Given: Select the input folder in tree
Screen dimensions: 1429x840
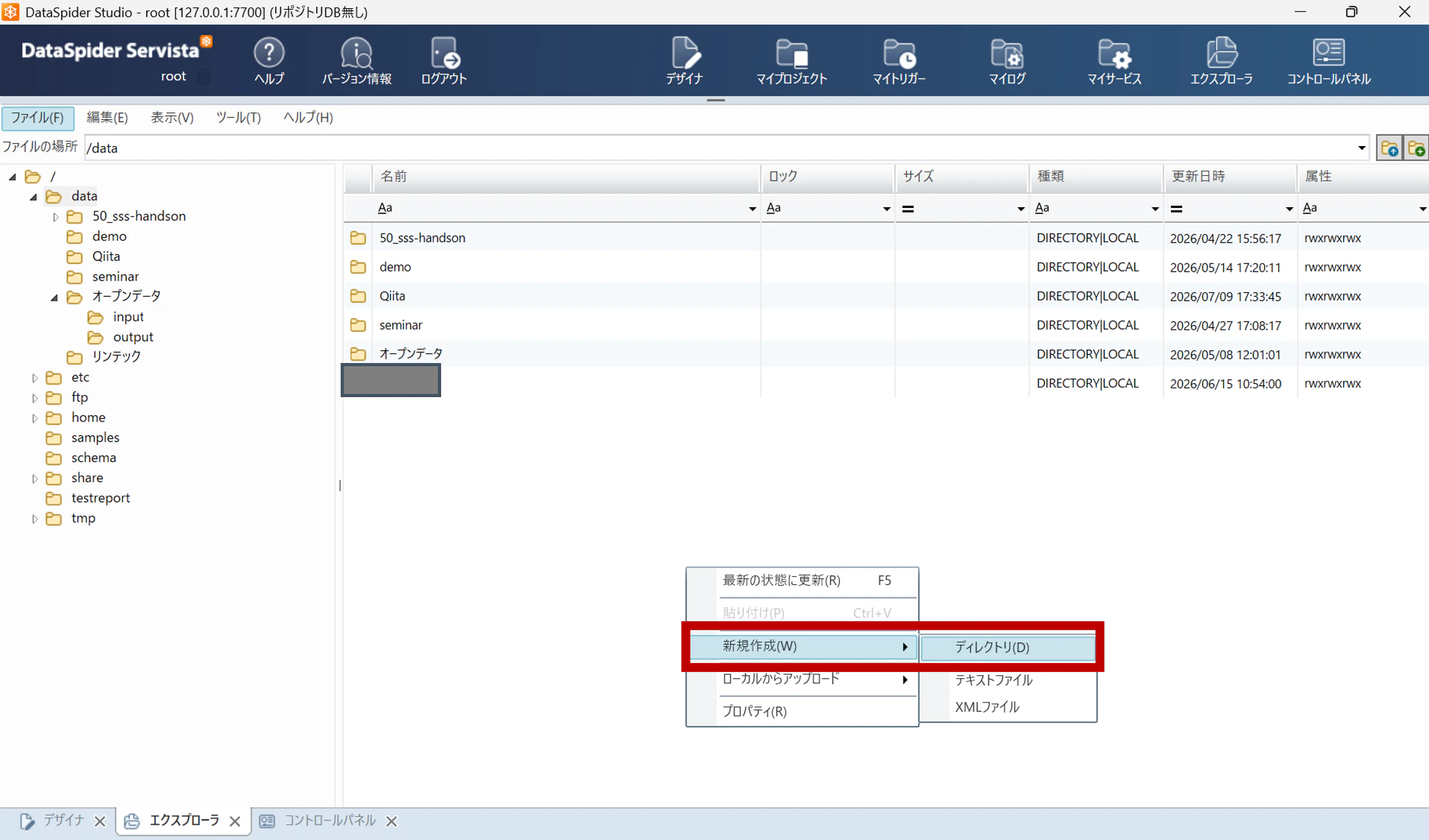Looking at the screenshot, I should point(128,317).
